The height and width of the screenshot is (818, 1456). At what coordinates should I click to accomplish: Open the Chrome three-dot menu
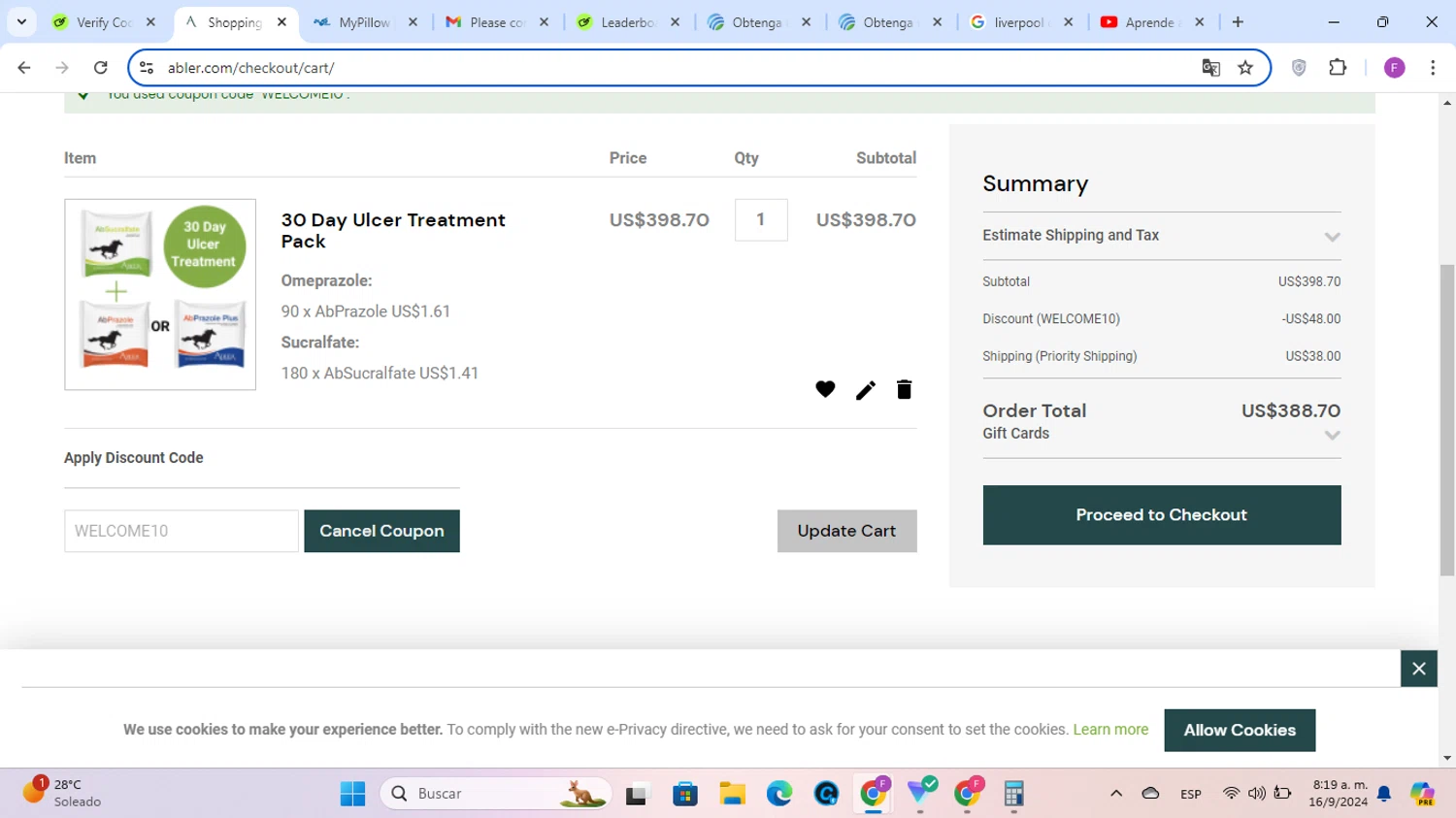[1433, 68]
